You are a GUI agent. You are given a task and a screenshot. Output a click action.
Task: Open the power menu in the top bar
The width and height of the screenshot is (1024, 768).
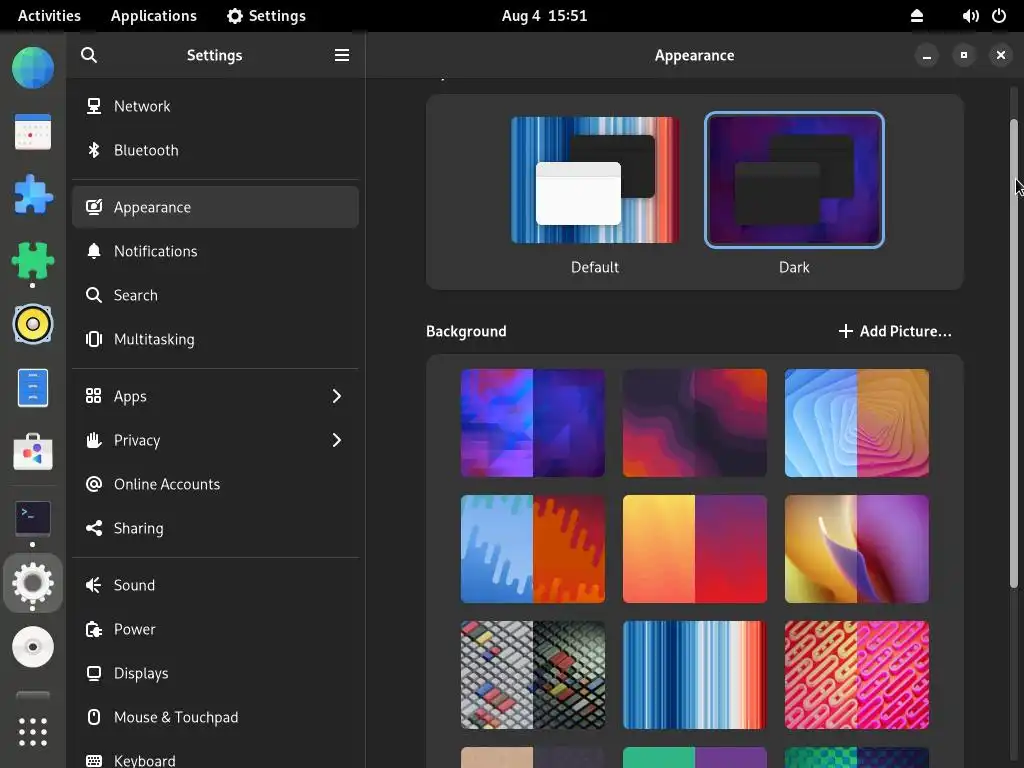(999, 16)
